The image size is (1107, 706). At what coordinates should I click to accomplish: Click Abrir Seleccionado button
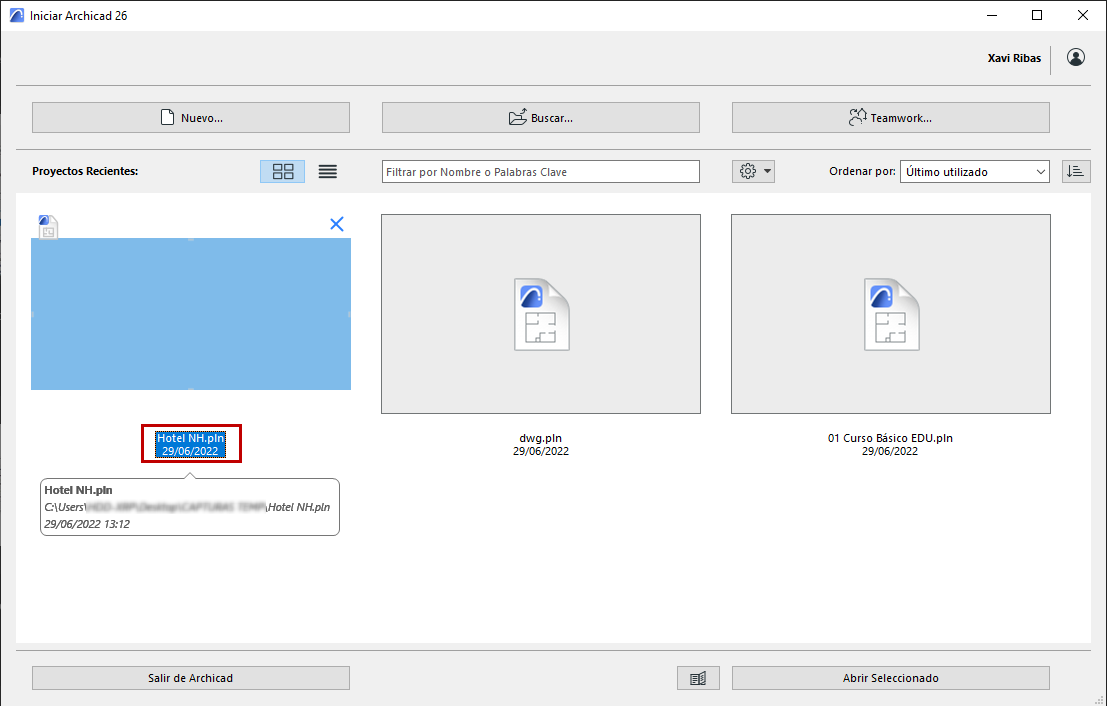891,678
